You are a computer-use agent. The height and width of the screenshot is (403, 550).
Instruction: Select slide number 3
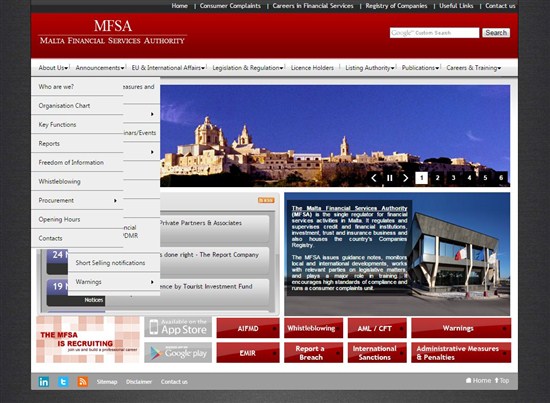click(x=453, y=178)
